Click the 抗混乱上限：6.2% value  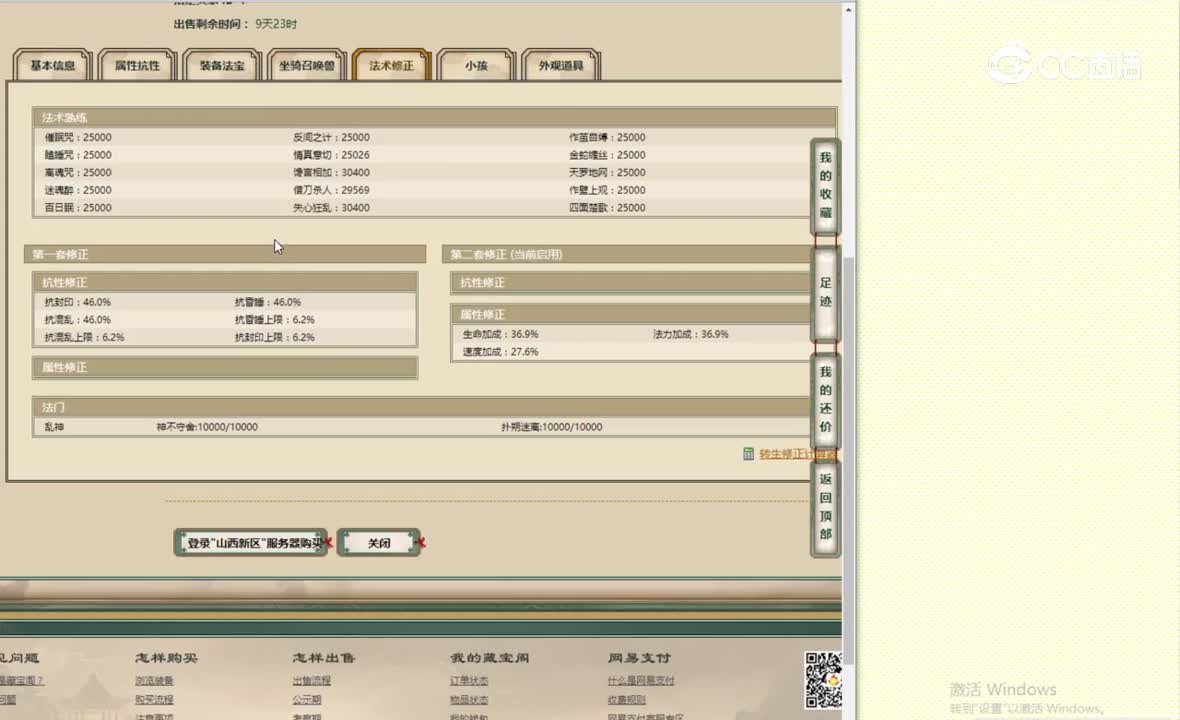click(x=84, y=337)
